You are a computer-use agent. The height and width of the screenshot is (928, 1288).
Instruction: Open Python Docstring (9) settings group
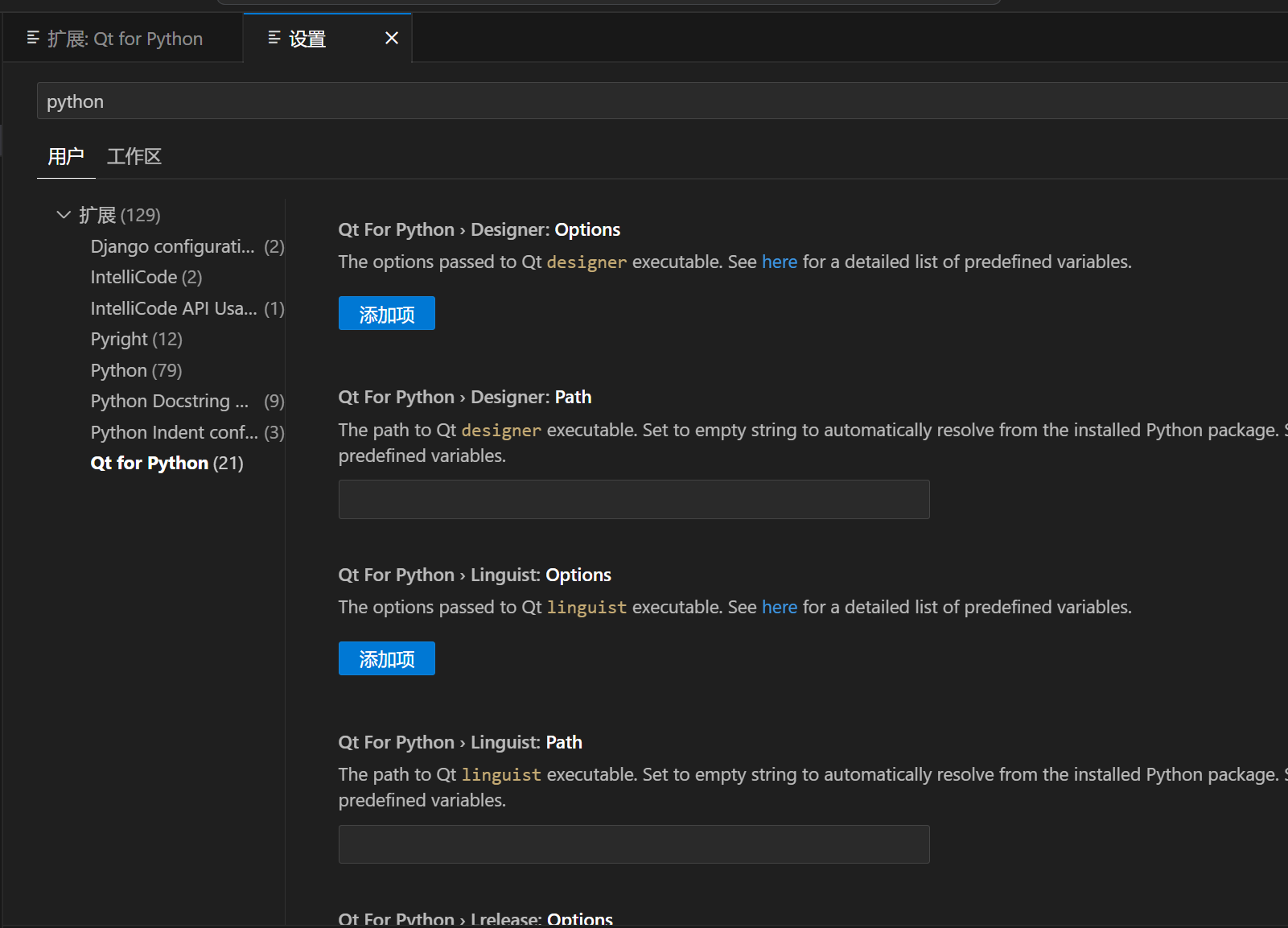click(x=187, y=401)
